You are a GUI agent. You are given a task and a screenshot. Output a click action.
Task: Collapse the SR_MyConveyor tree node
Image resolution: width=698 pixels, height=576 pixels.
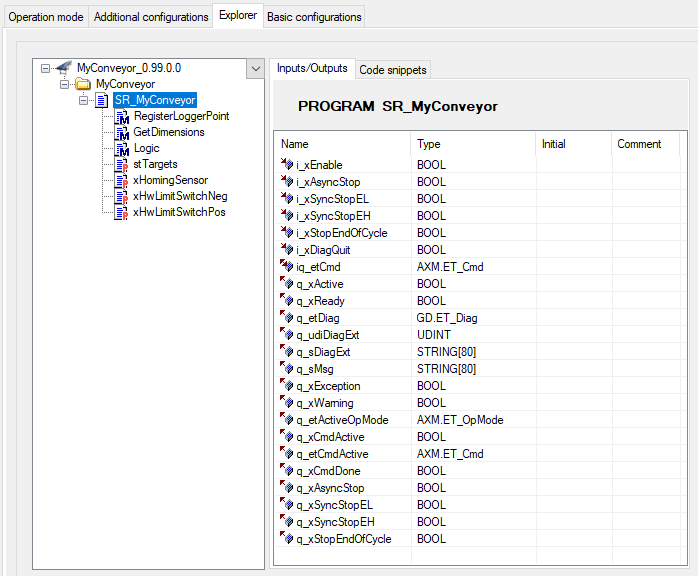point(84,100)
